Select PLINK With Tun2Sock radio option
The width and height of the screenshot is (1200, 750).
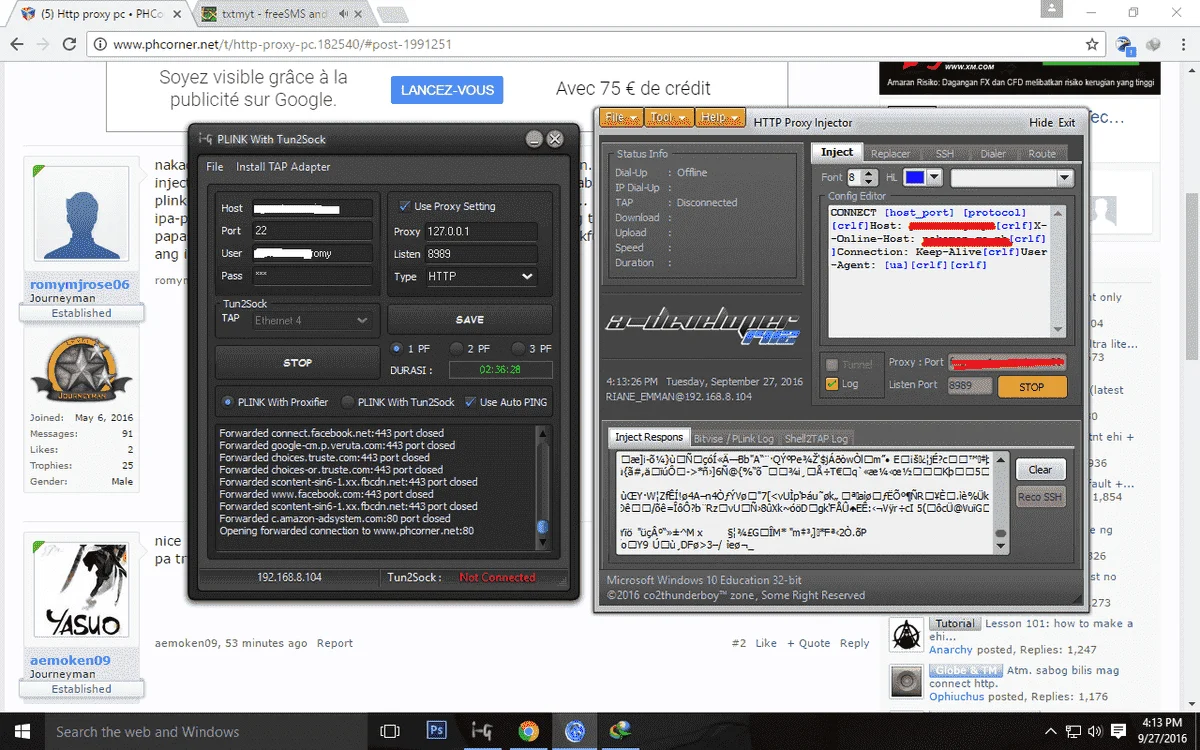(348, 402)
